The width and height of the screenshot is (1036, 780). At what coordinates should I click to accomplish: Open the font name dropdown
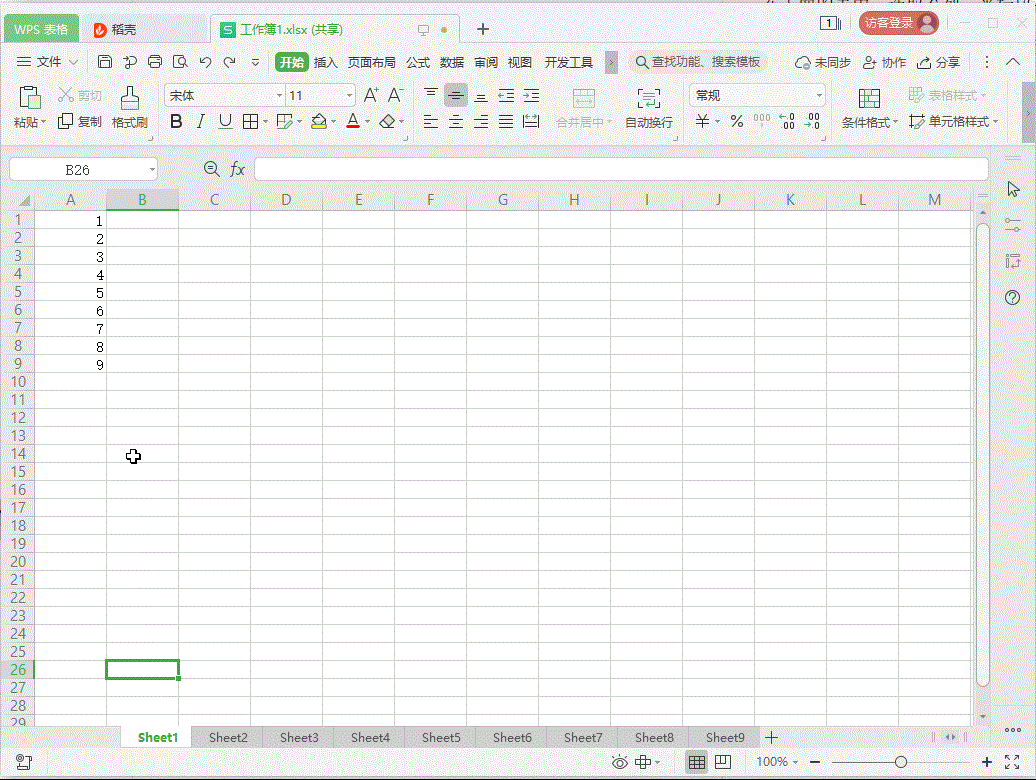[x=279, y=96]
